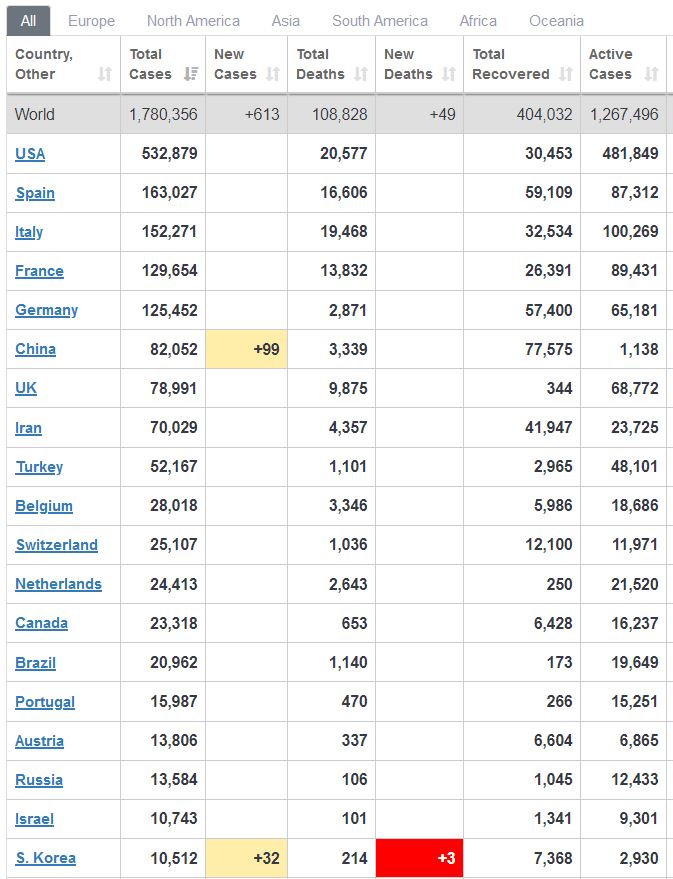Click the Total Cases sort icon
Viewport: 673px width, 879px height.
point(190,74)
